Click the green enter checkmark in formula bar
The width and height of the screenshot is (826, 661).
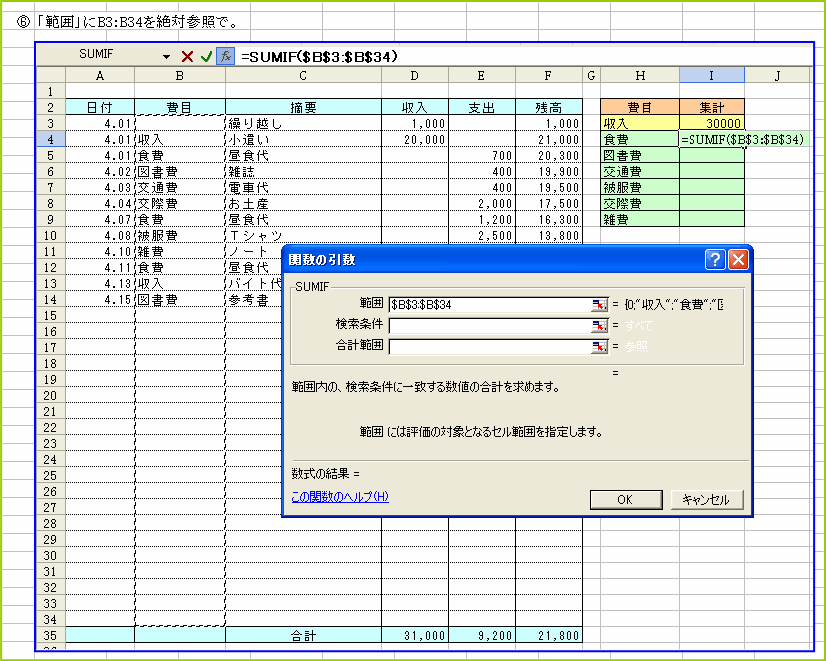point(206,57)
